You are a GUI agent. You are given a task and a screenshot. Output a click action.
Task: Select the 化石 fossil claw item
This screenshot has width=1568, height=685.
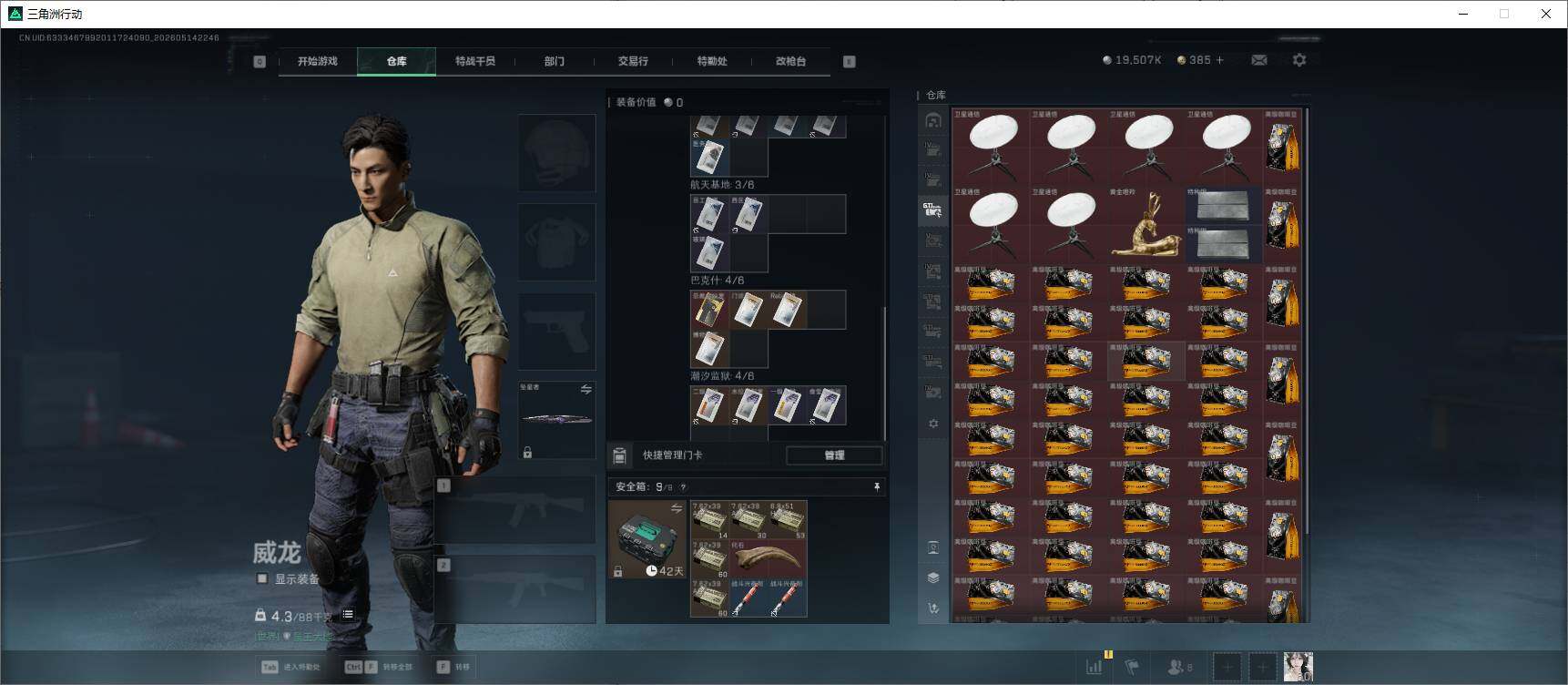point(768,558)
